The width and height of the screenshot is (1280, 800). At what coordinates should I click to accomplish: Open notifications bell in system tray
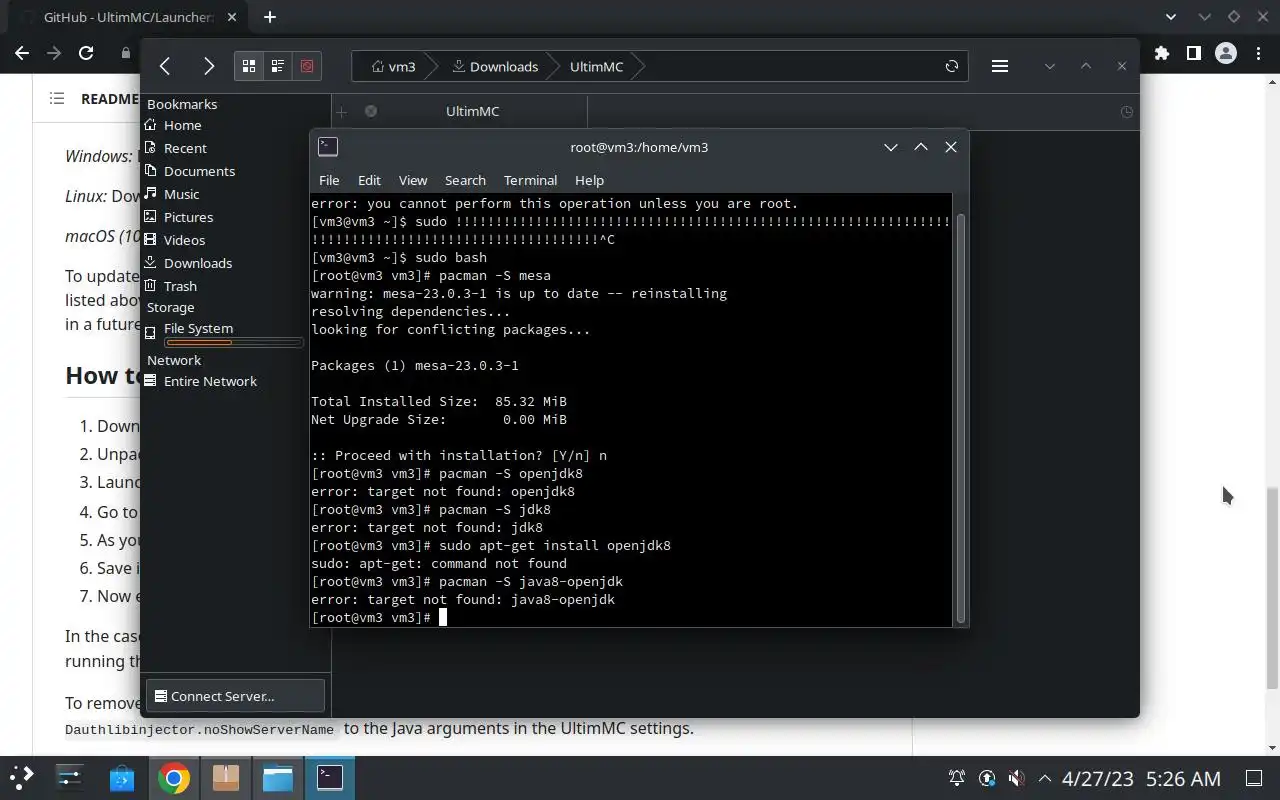pos(957,778)
